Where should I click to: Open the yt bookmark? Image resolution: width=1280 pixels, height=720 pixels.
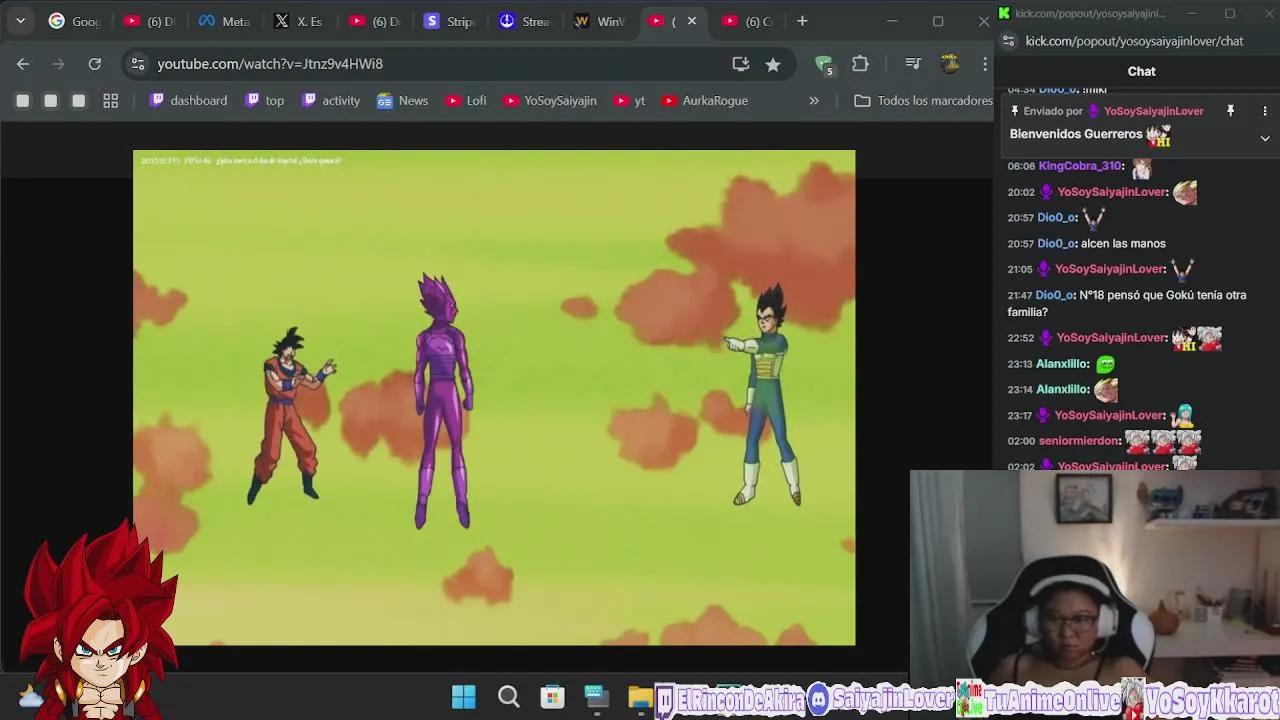click(x=630, y=101)
